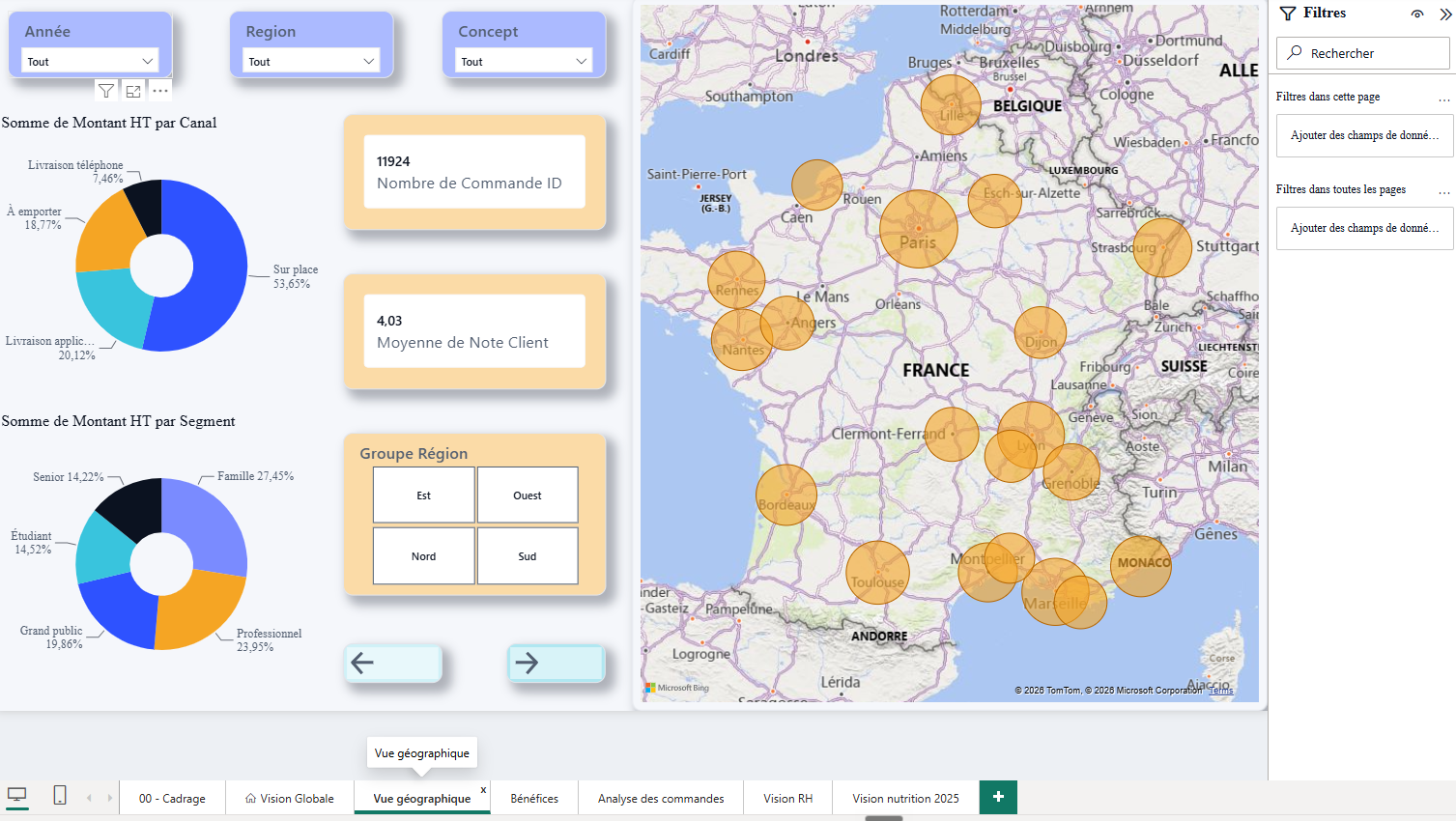
Task: Click the Terms link on the map
Action: (1221, 691)
